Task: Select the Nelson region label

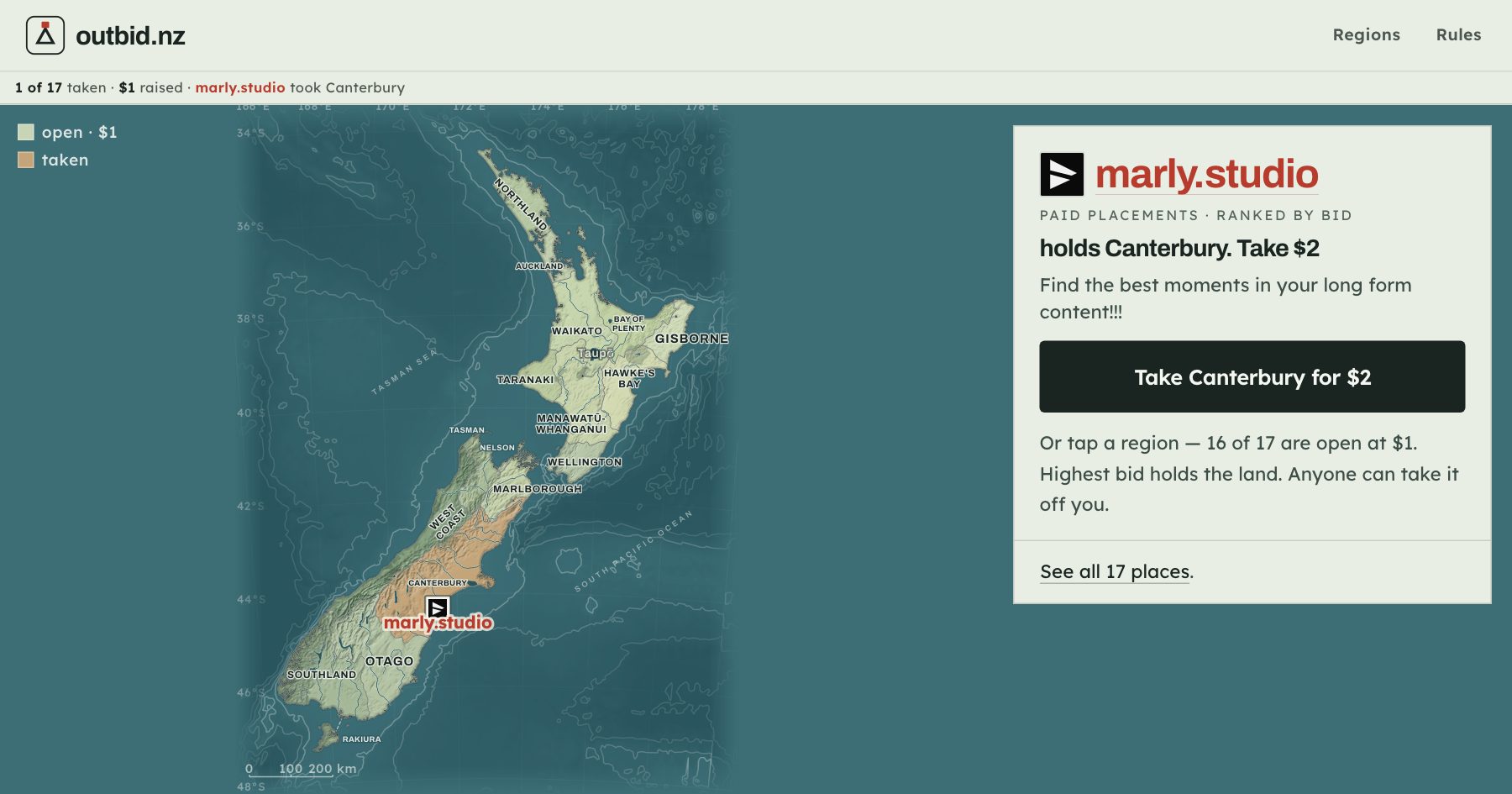Action: click(x=497, y=448)
